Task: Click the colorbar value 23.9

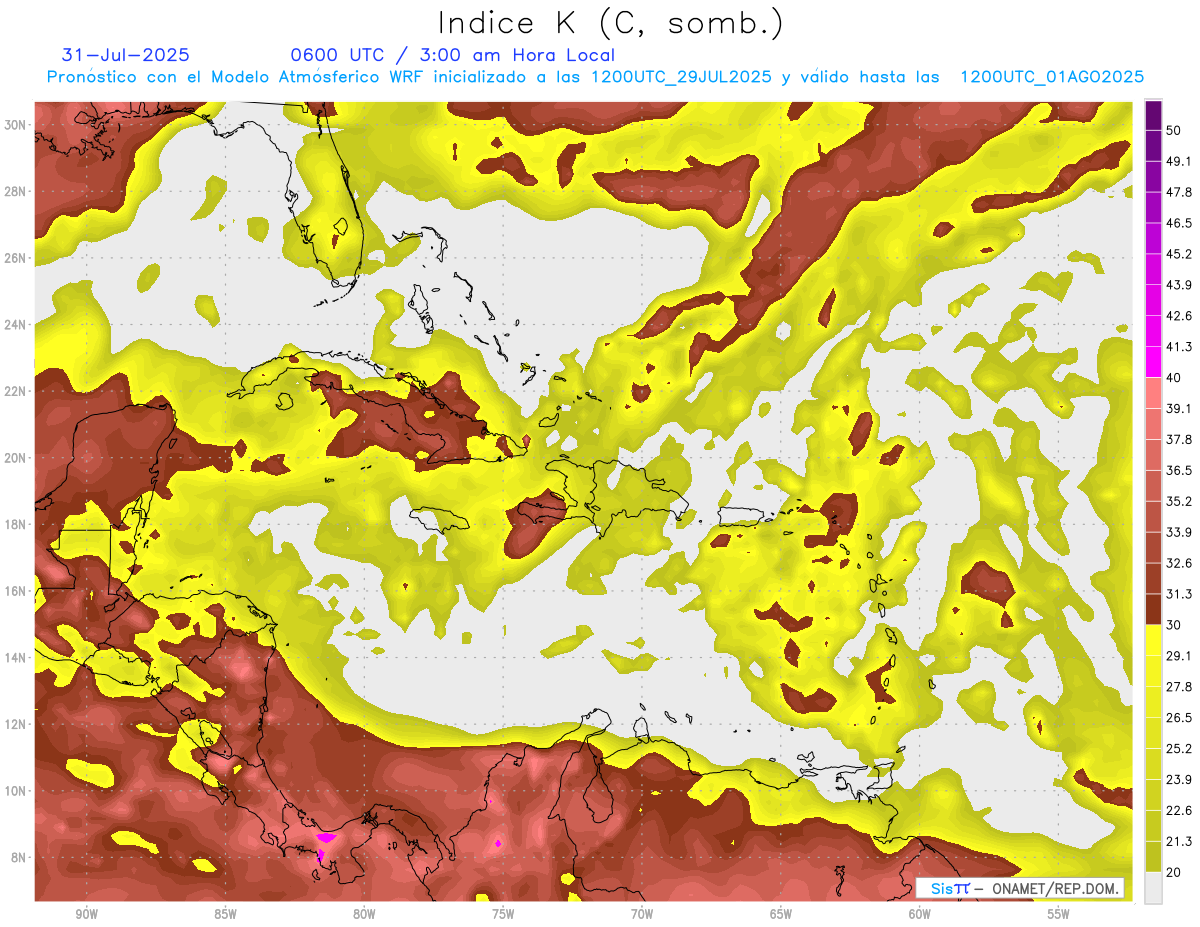Action: pos(1179,780)
